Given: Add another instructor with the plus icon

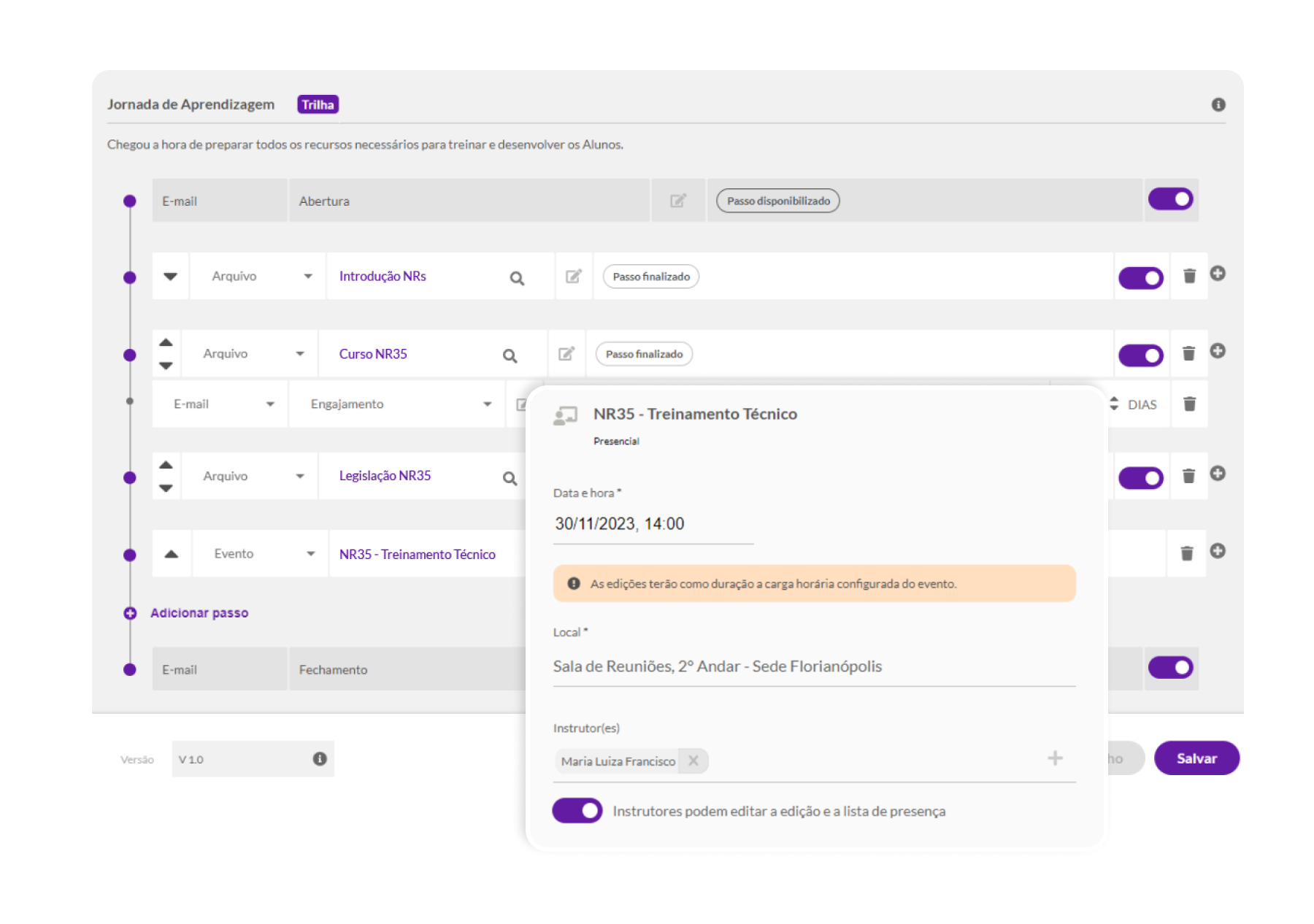Looking at the screenshot, I should tap(1055, 758).
